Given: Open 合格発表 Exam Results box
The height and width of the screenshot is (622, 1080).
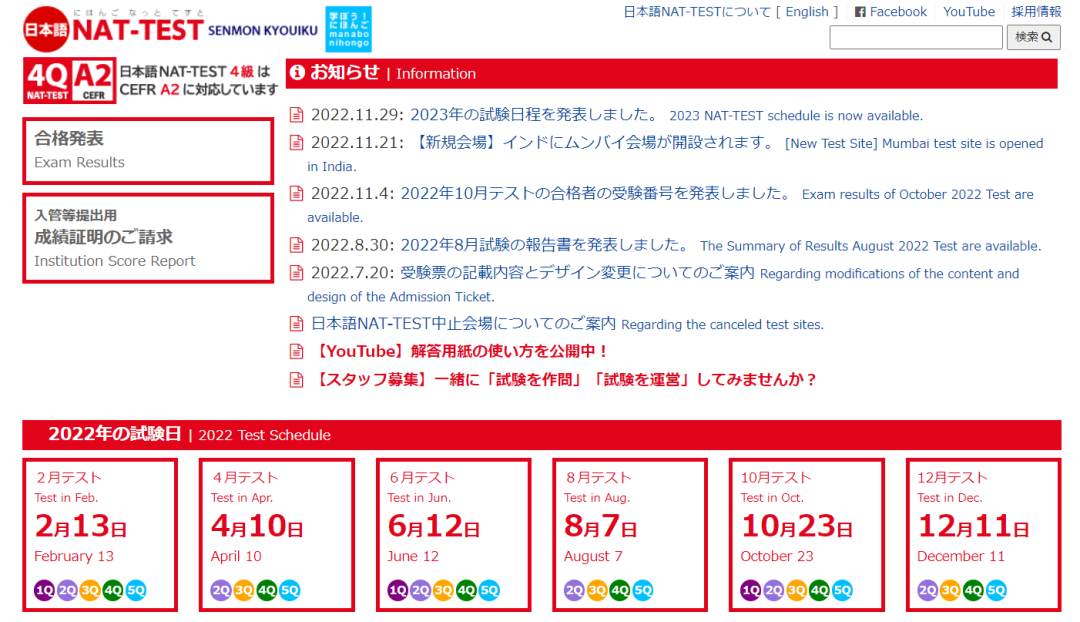Looking at the screenshot, I should point(148,150).
